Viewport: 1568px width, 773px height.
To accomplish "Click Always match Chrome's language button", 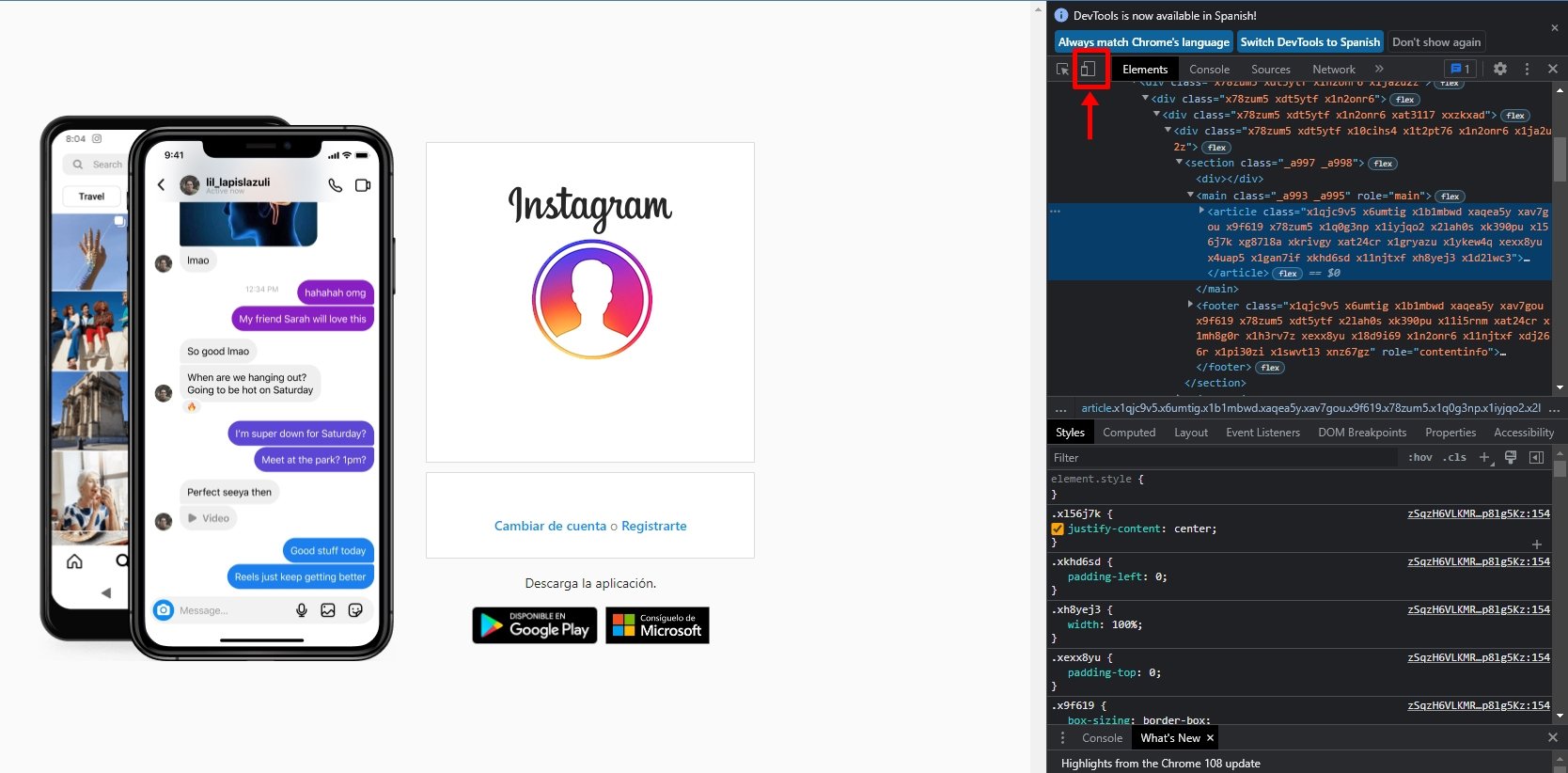I will tap(1143, 42).
